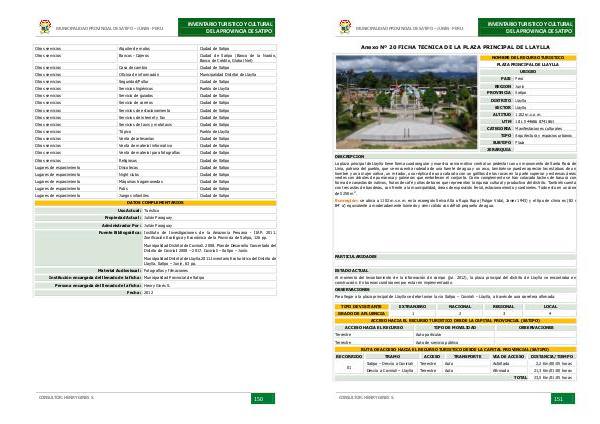600x424 pixels.
Task: Click the consultant footer text on page 150
Action: (66, 398)
